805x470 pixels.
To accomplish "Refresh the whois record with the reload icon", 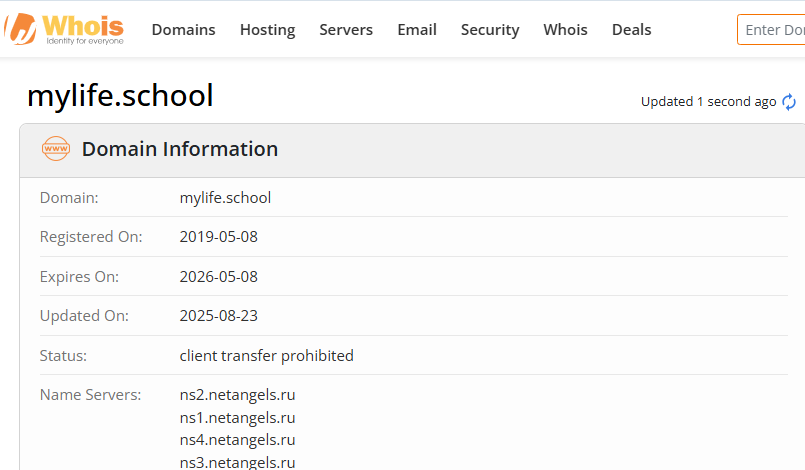I will [789, 102].
